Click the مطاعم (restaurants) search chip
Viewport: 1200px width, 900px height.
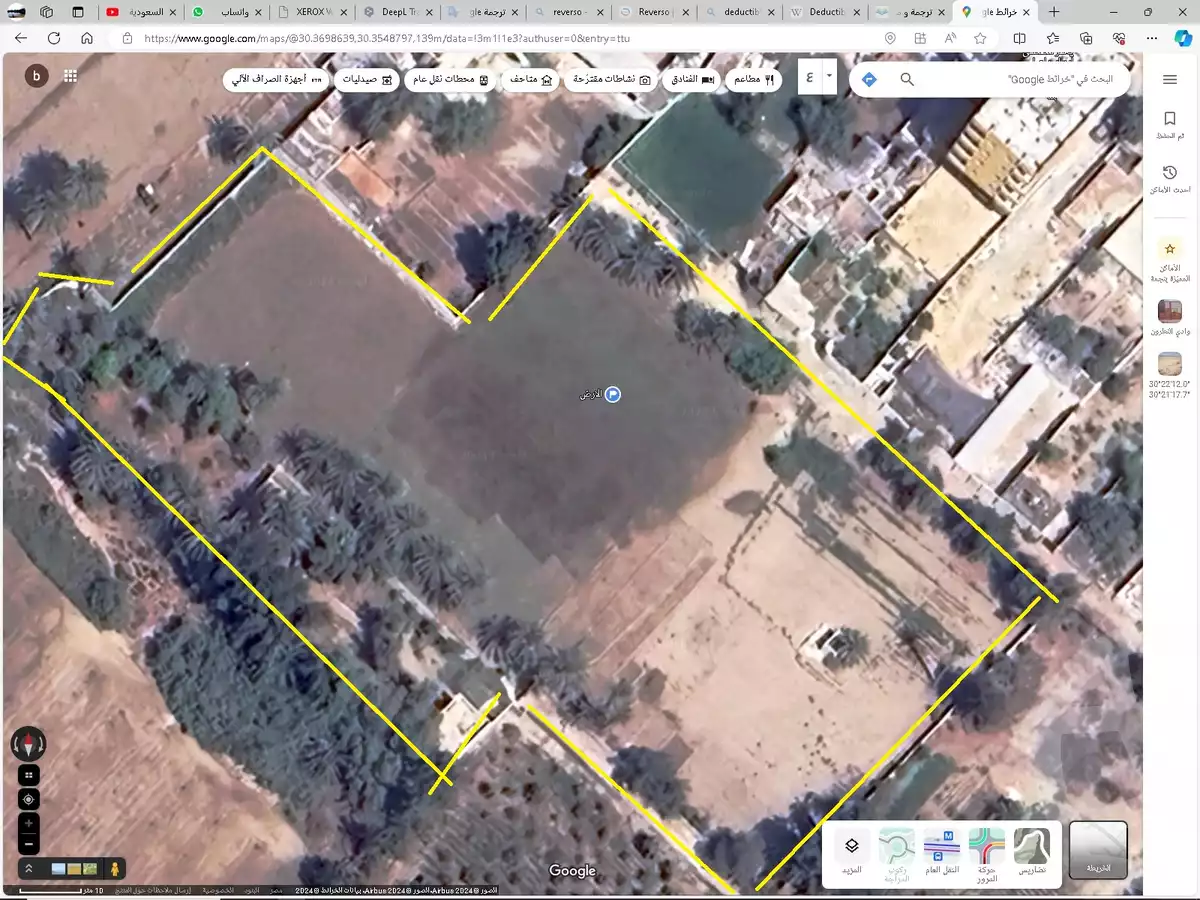755,79
